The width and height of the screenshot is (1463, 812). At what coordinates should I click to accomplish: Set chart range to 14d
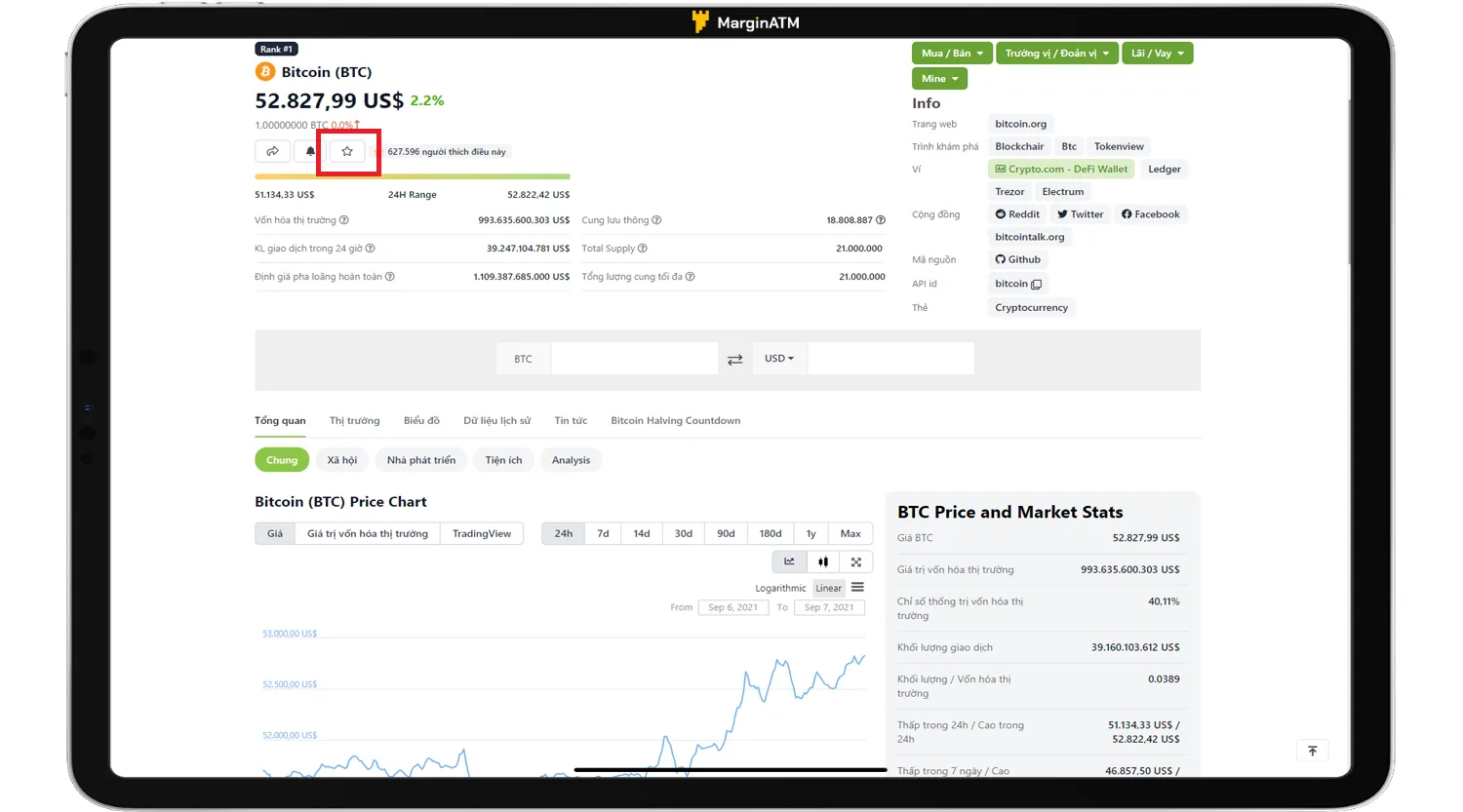pos(642,534)
